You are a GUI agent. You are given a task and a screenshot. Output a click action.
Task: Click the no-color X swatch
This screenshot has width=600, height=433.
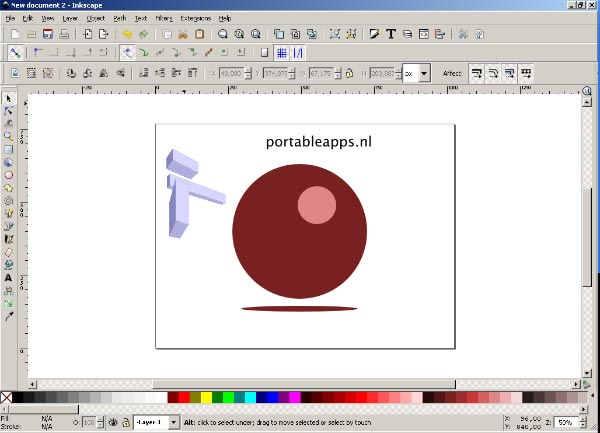[6, 398]
